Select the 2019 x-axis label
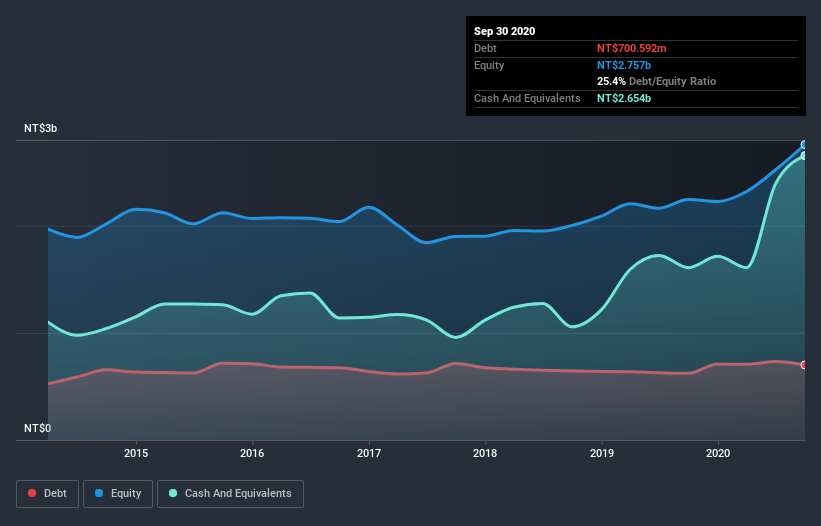The height and width of the screenshot is (526, 821). (x=602, y=453)
